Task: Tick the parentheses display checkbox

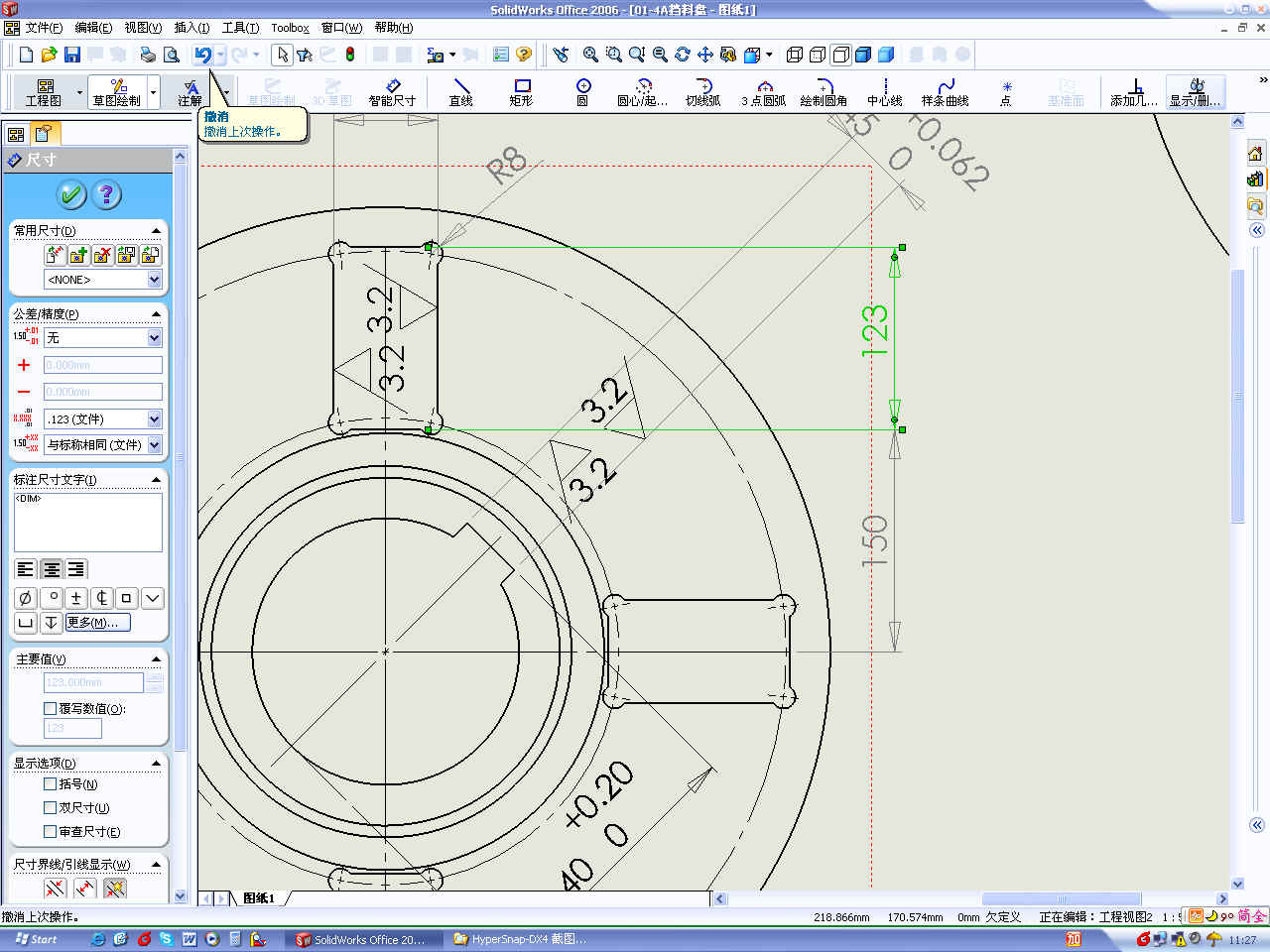Action: [51, 783]
